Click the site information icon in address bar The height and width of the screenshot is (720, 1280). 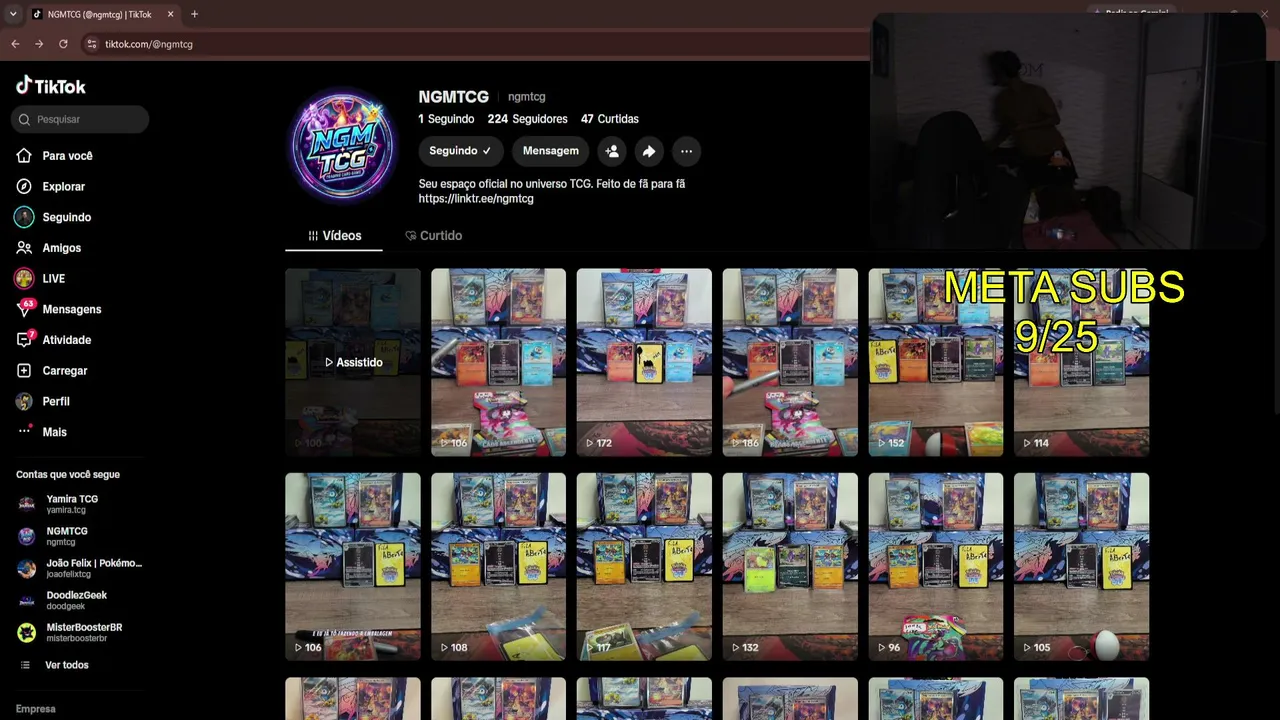[x=92, y=44]
